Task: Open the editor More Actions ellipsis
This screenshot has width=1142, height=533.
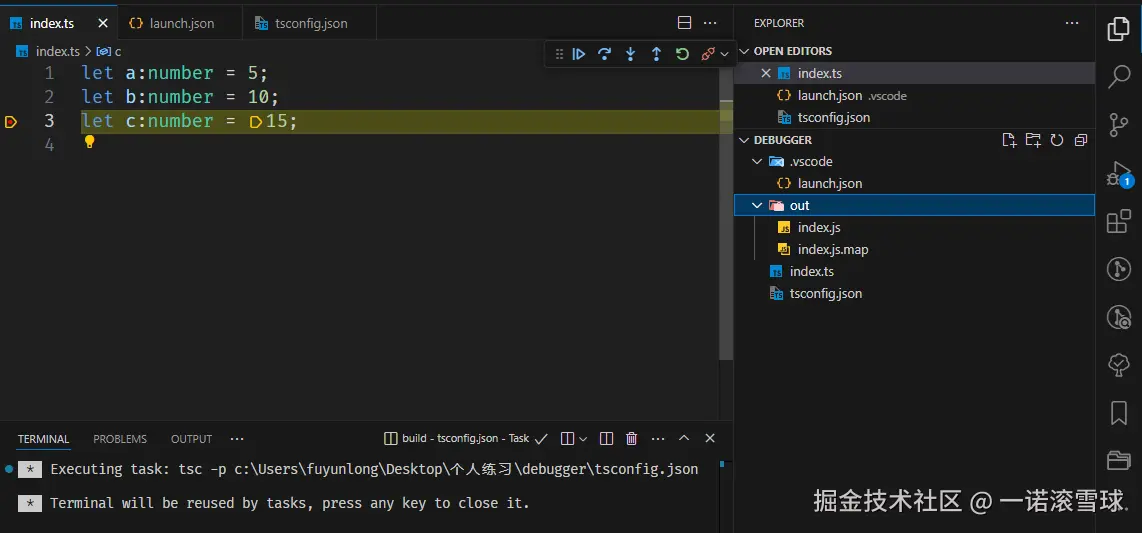Action: pos(710,23)
